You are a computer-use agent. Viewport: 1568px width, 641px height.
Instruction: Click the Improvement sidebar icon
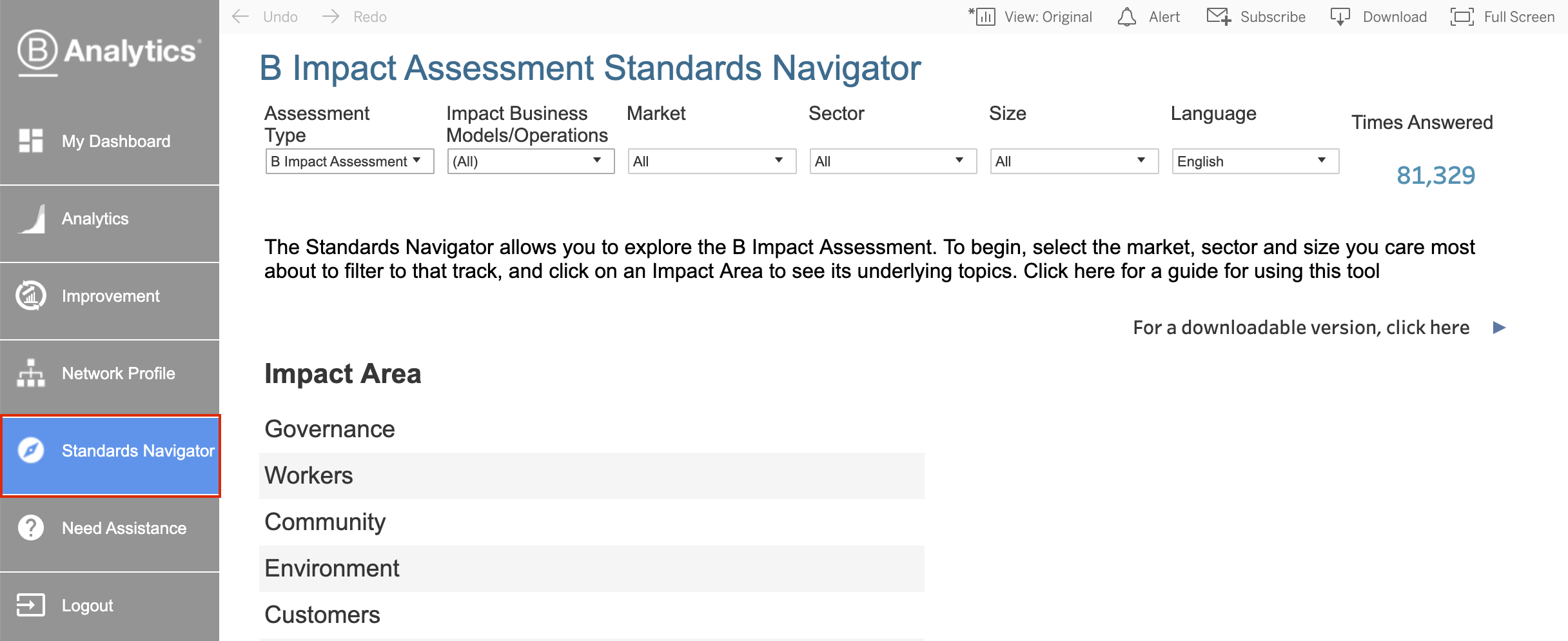tap(31, 296)
